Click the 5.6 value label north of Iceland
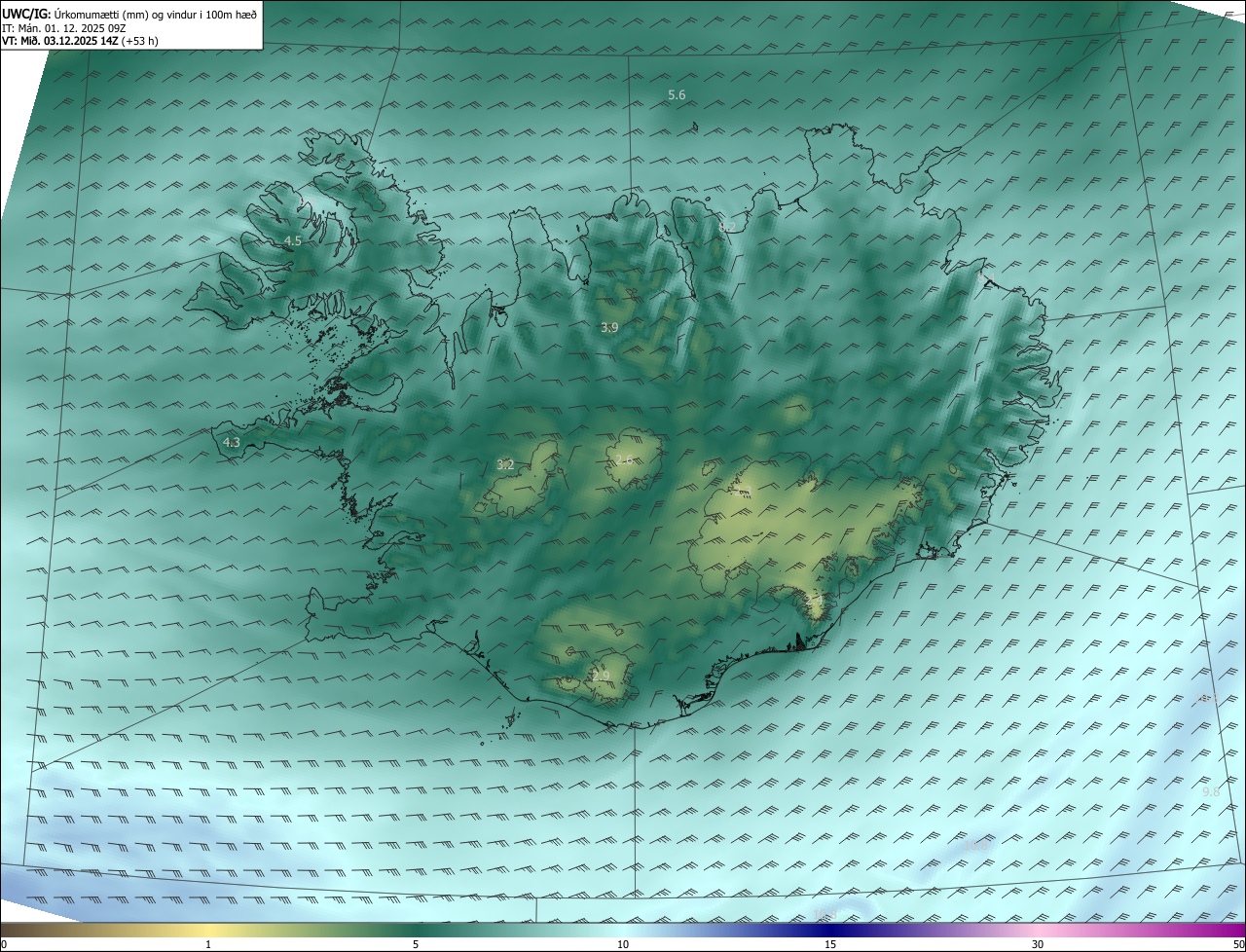The width and height of the screenshot is (1246, 952). pos(677,94)
